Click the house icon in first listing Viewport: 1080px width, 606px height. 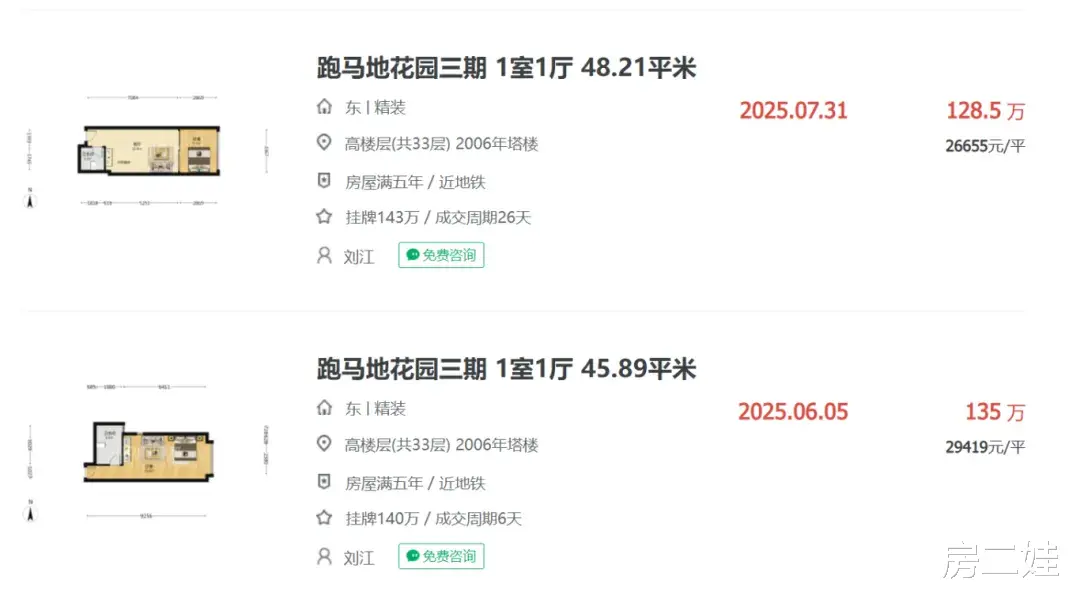(324, 107)
